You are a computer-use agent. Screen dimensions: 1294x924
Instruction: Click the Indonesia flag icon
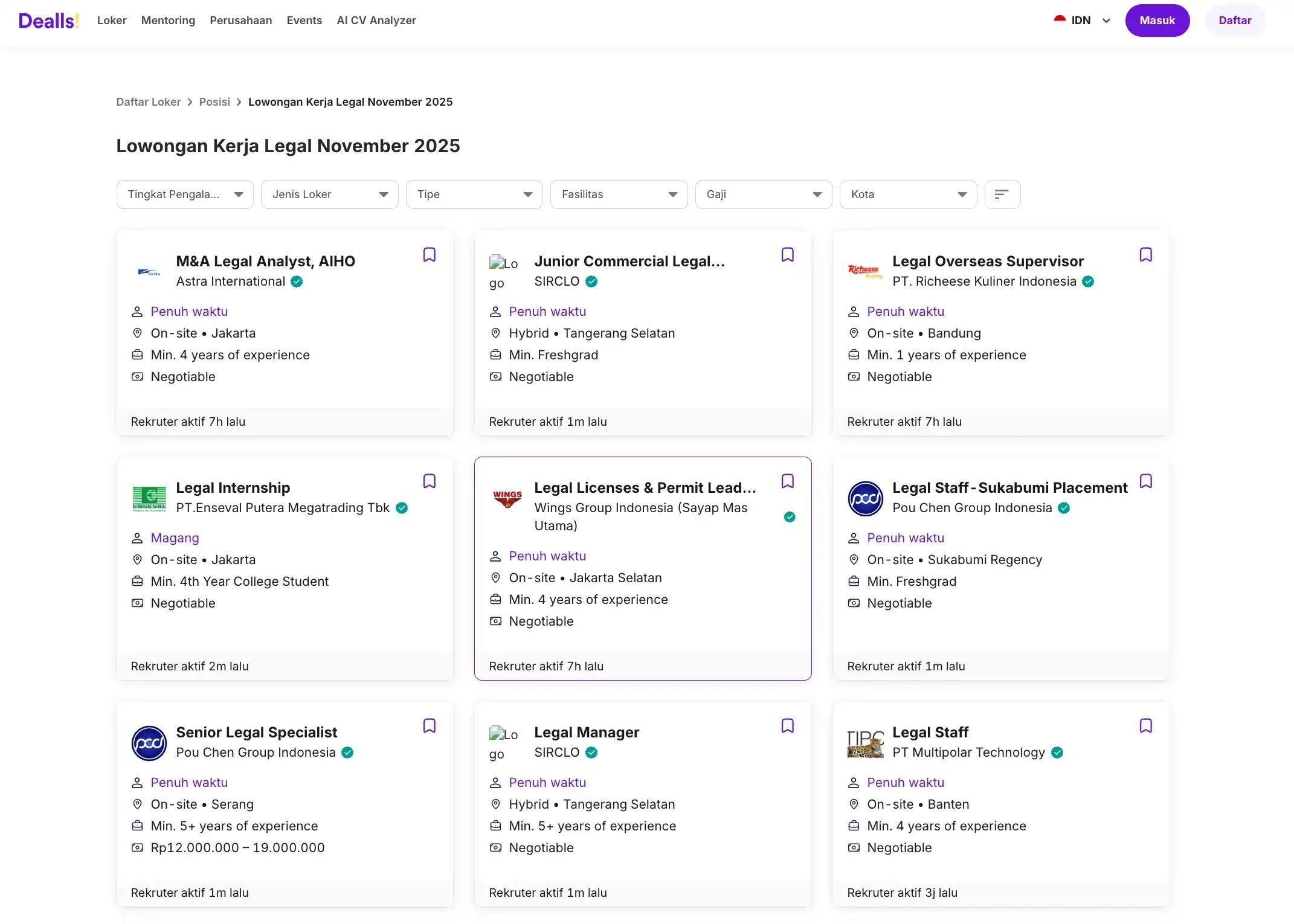point(1060,20)
